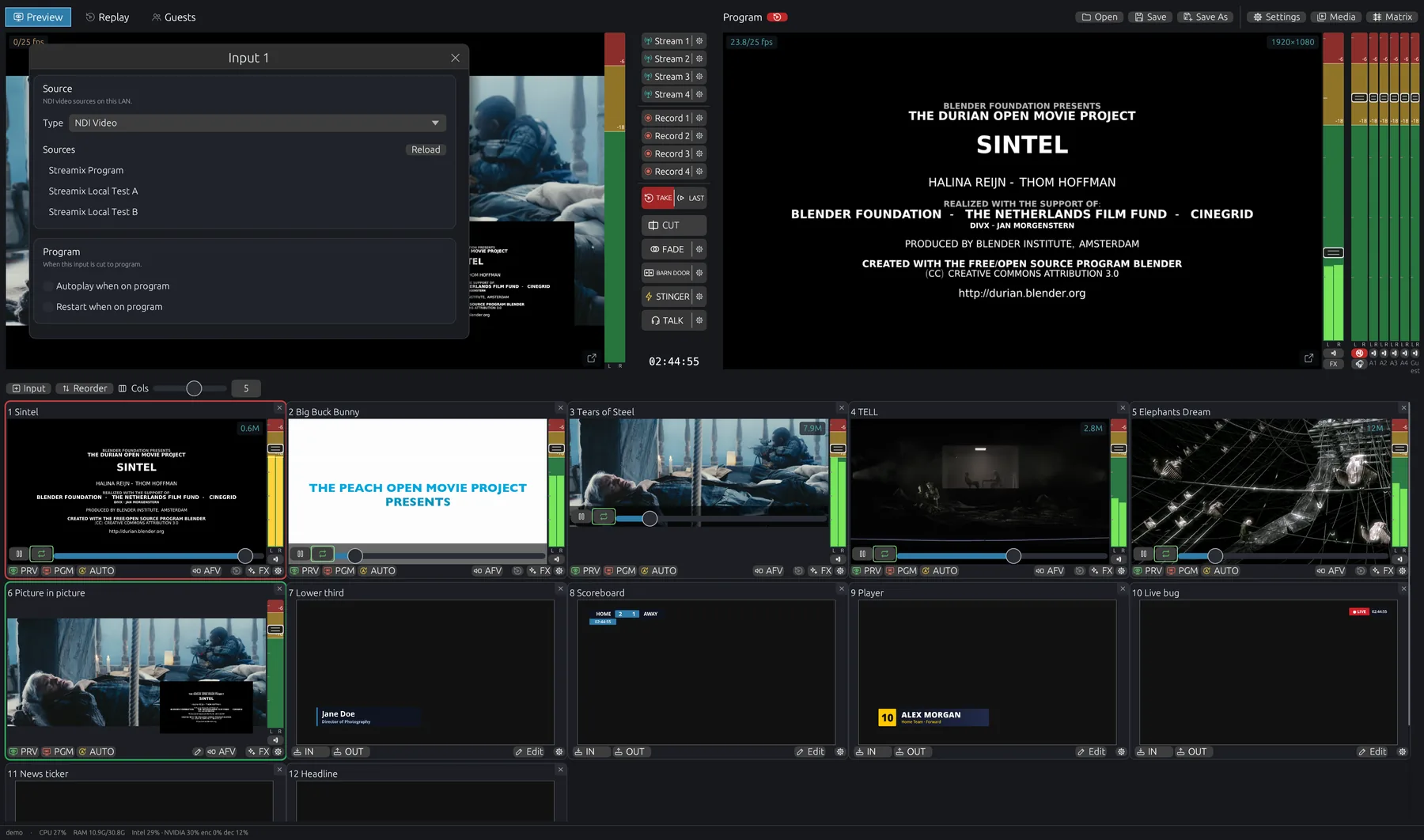Open FADE transition settings gear
This screenshot has width=1424, height=840.
pos(699,249)
